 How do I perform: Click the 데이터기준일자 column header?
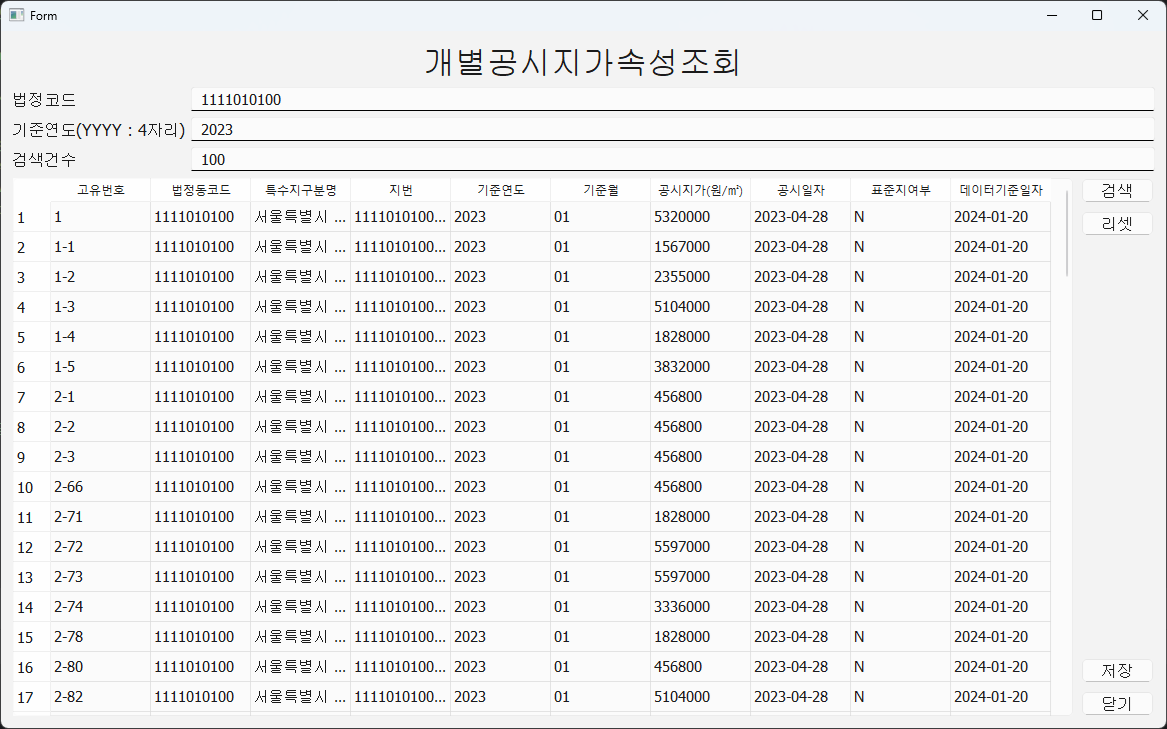coord(1000,190)
